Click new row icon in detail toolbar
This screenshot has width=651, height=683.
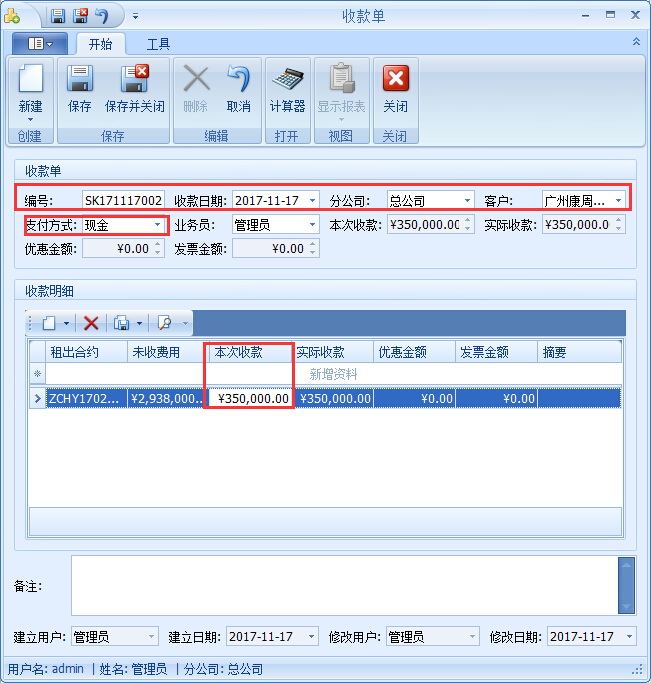point(49,323)
